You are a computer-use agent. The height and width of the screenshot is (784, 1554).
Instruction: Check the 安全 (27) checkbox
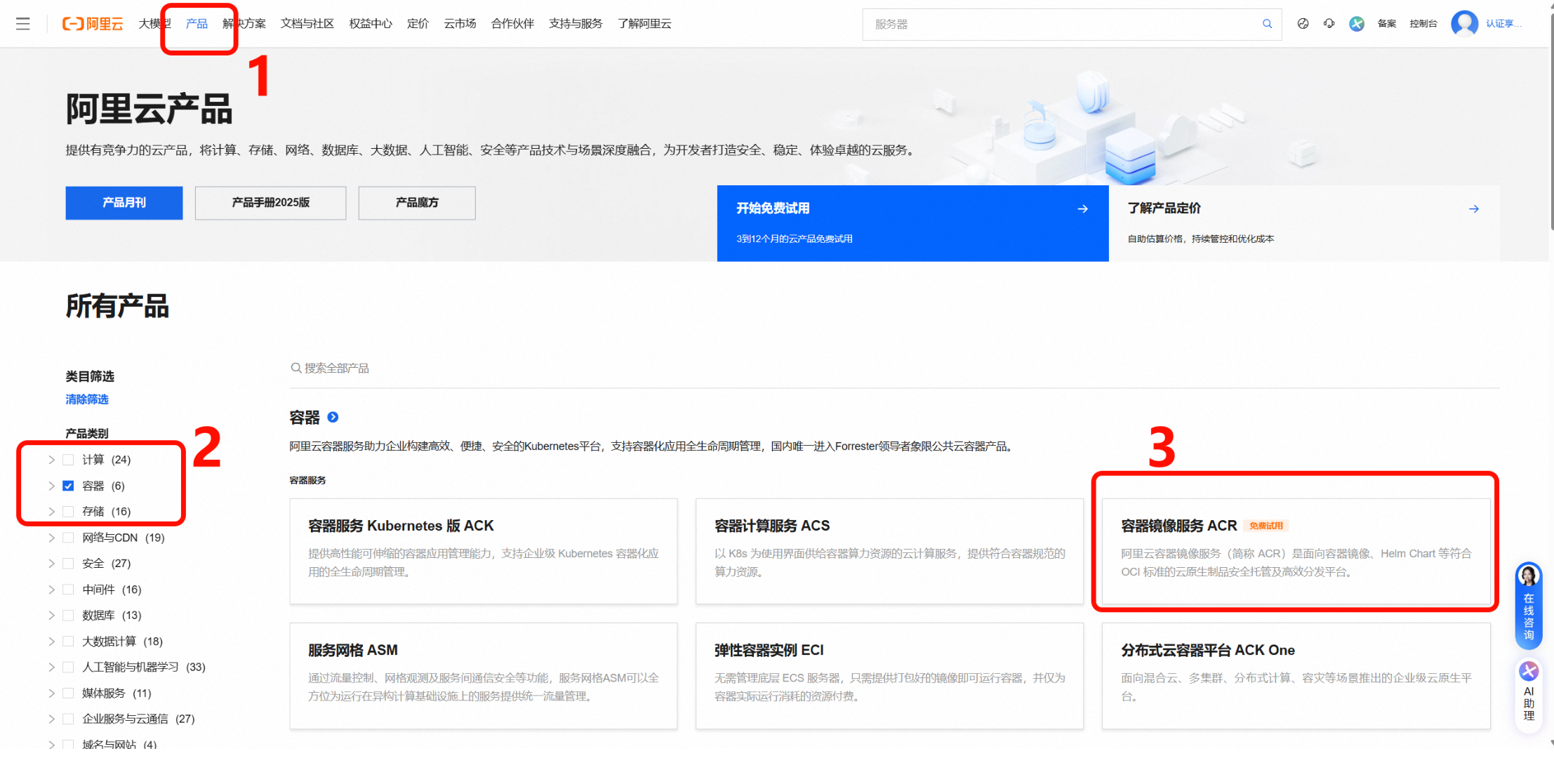[x=68, y=564]
